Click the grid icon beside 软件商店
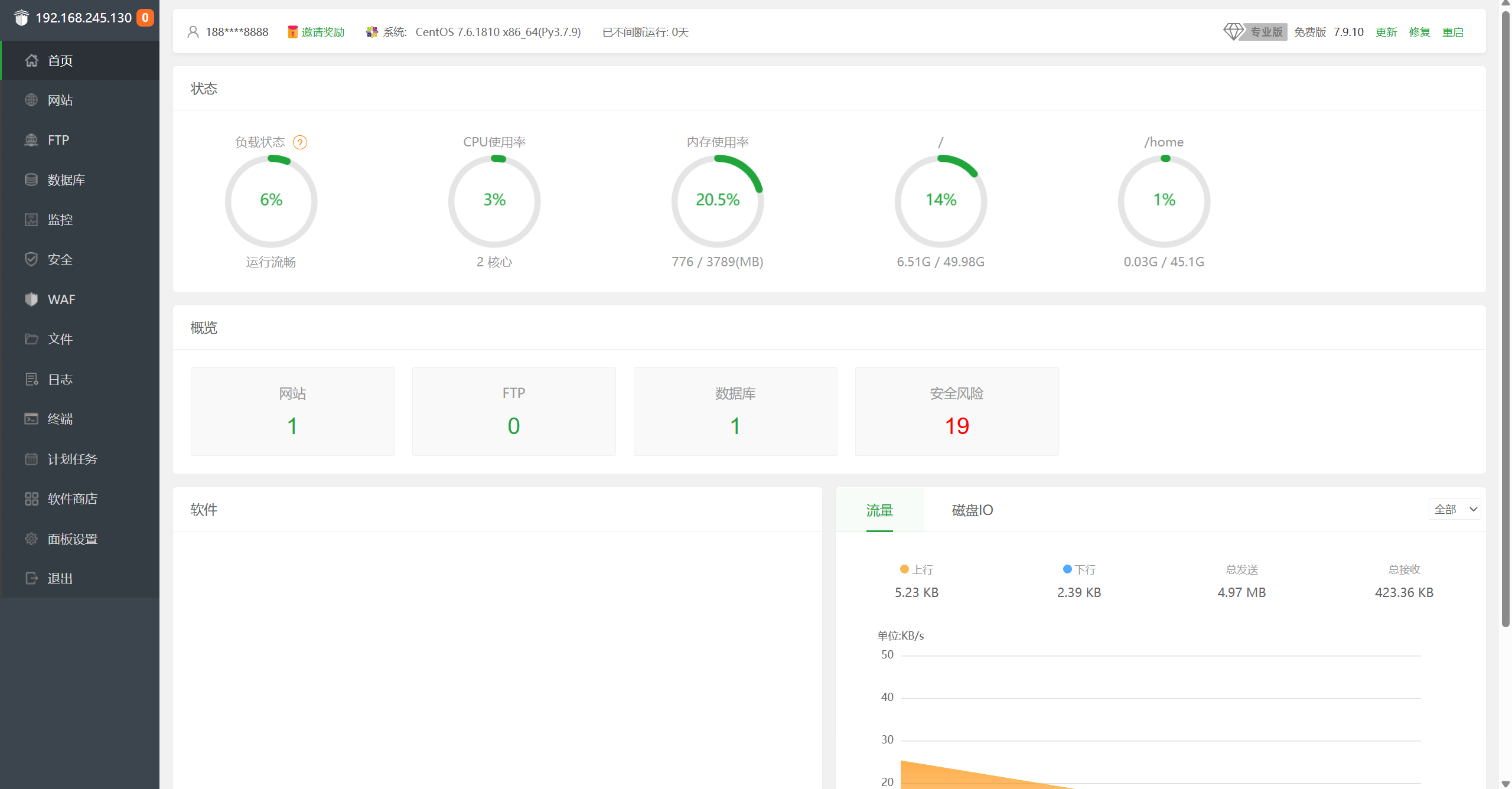The width and height of the screenshot is (1512, 789). 31,498
